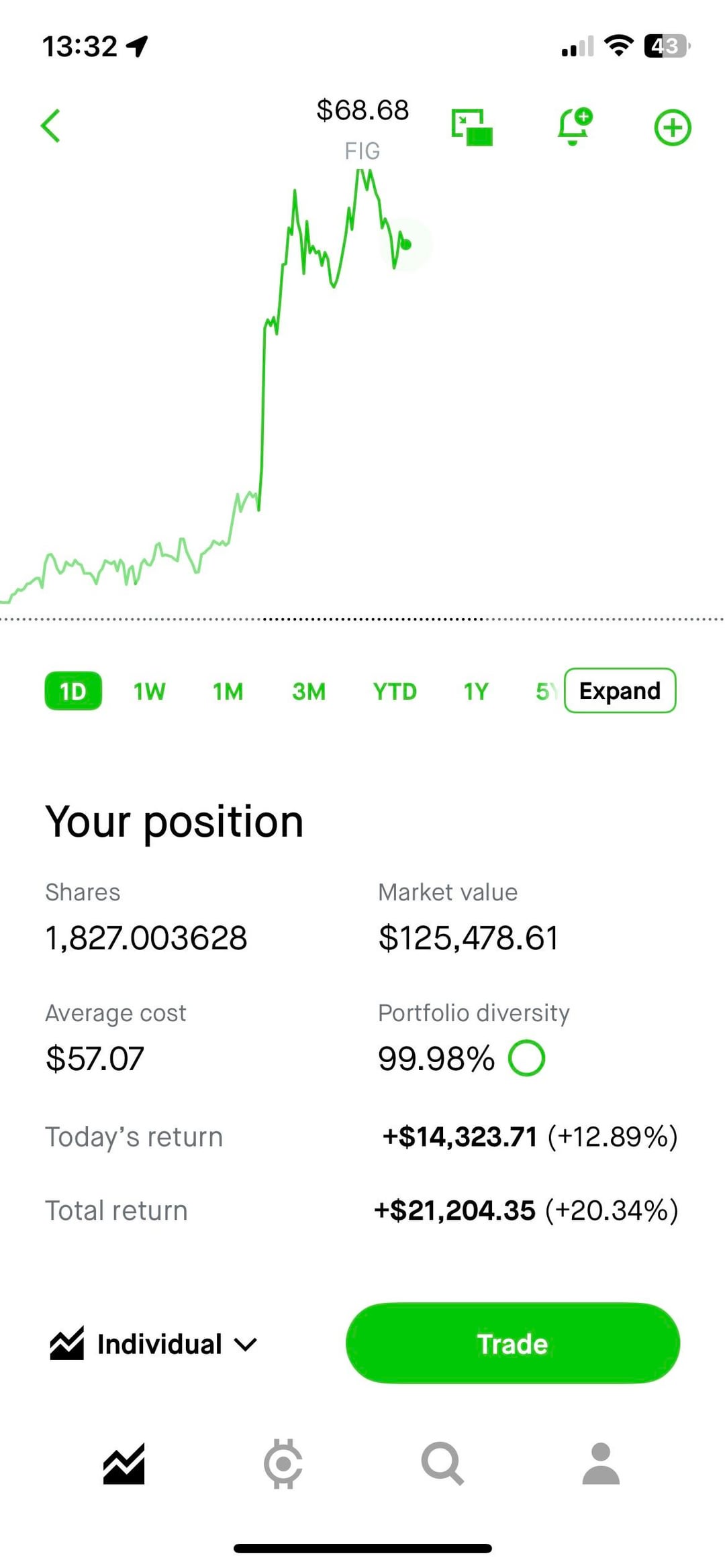Switch chart to 1M range

click(228, 691)
